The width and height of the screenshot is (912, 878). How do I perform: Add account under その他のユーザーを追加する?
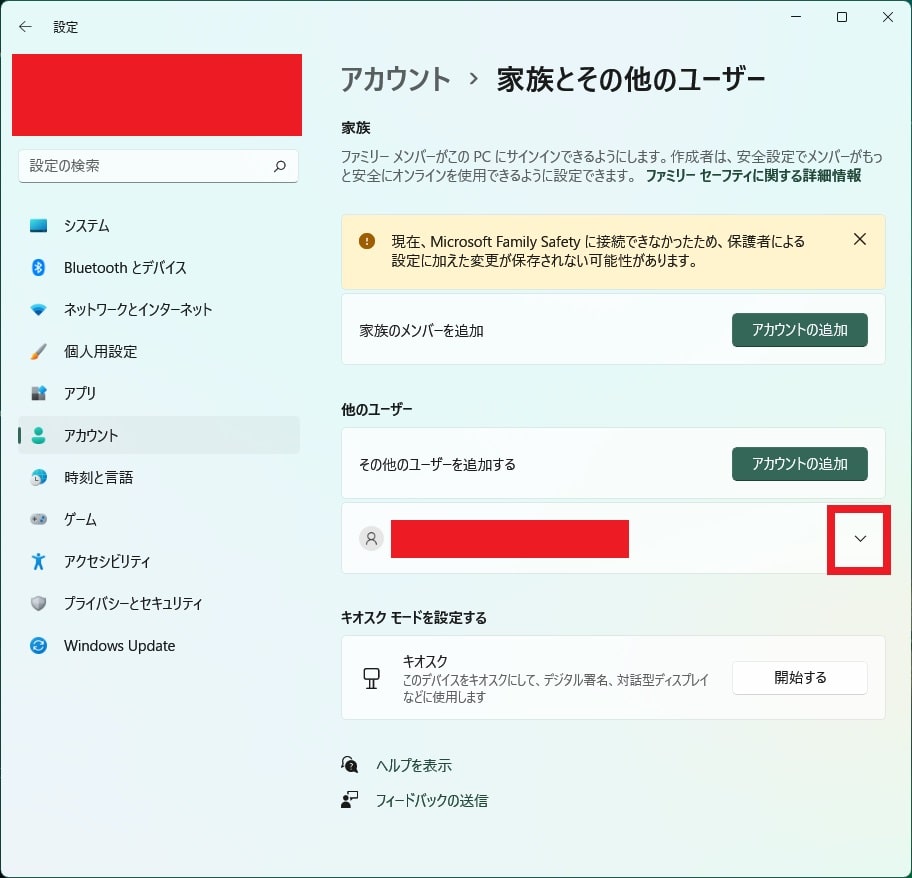799,464
